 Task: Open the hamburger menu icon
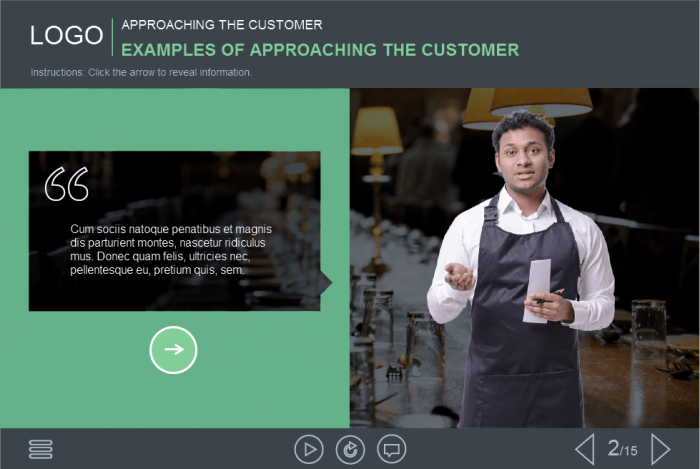click(41, 449)
